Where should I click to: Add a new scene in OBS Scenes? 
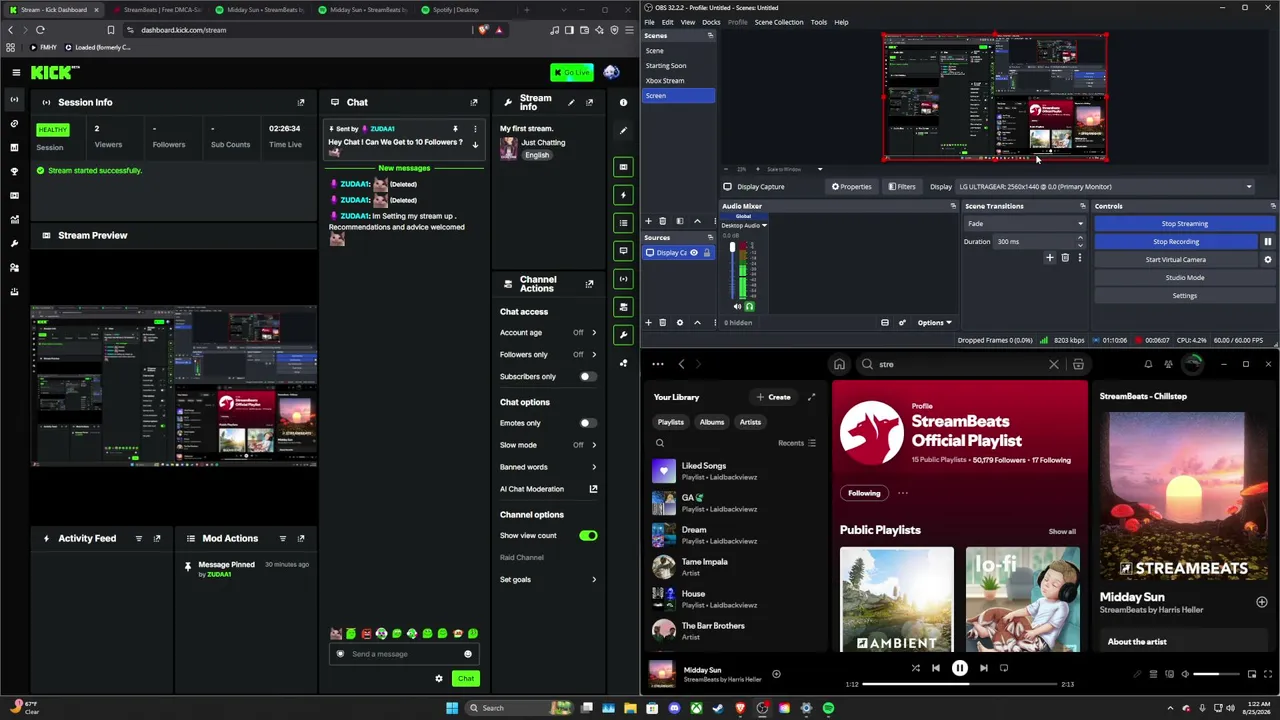click(x=648, y=221)
